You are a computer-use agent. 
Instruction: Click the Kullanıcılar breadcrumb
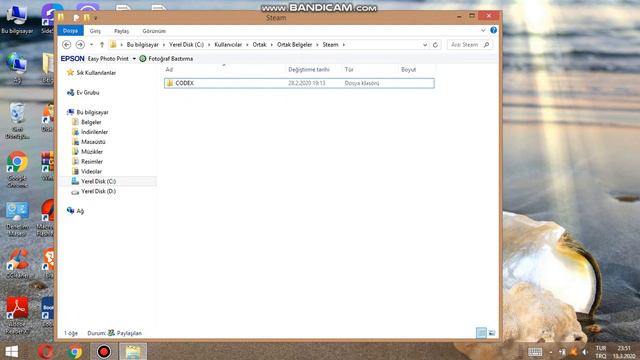(x=228, y=45)
